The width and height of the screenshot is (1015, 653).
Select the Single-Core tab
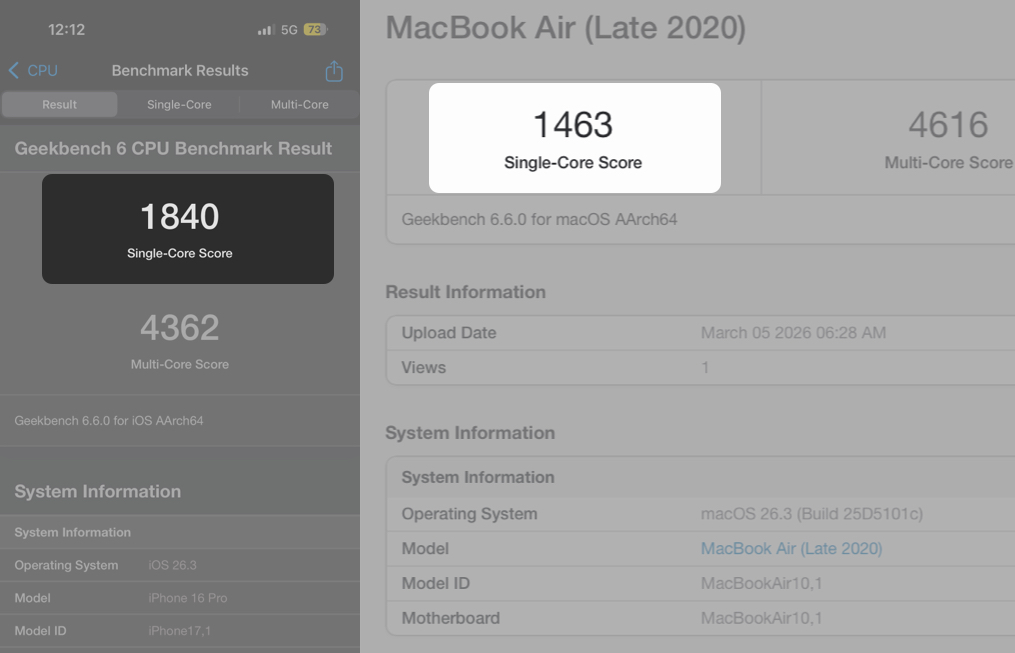pyautogui.click(x=179, y=104)
